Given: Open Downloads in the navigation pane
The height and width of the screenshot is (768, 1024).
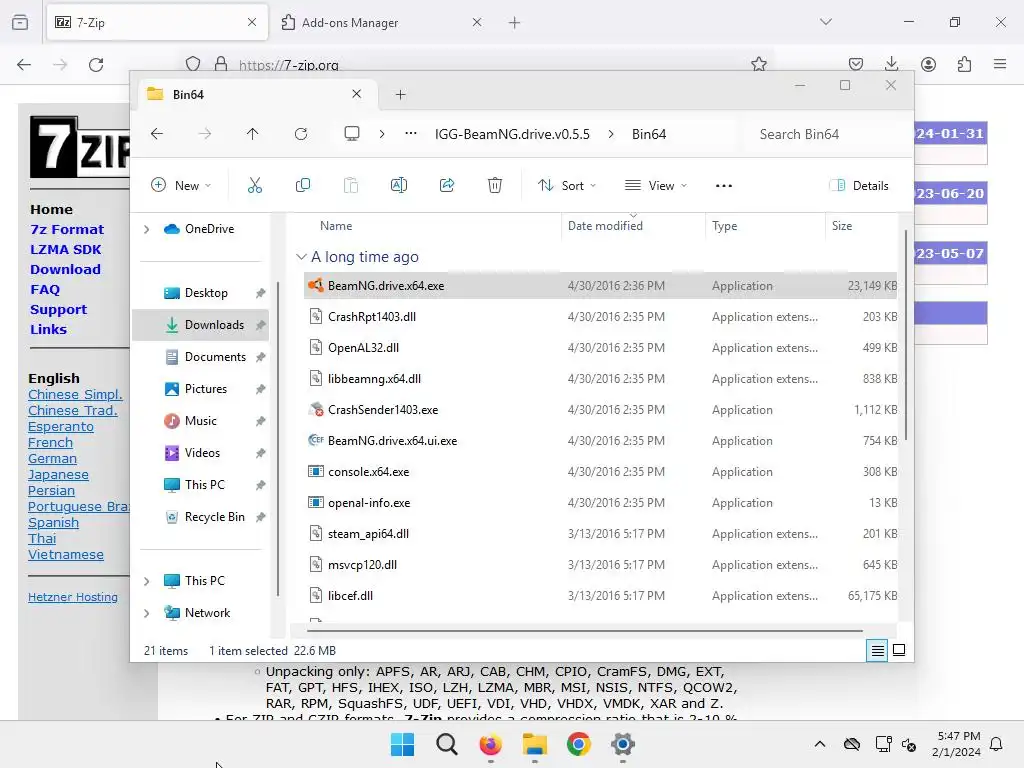Looking at the screenshot, I should click(200, 325).
